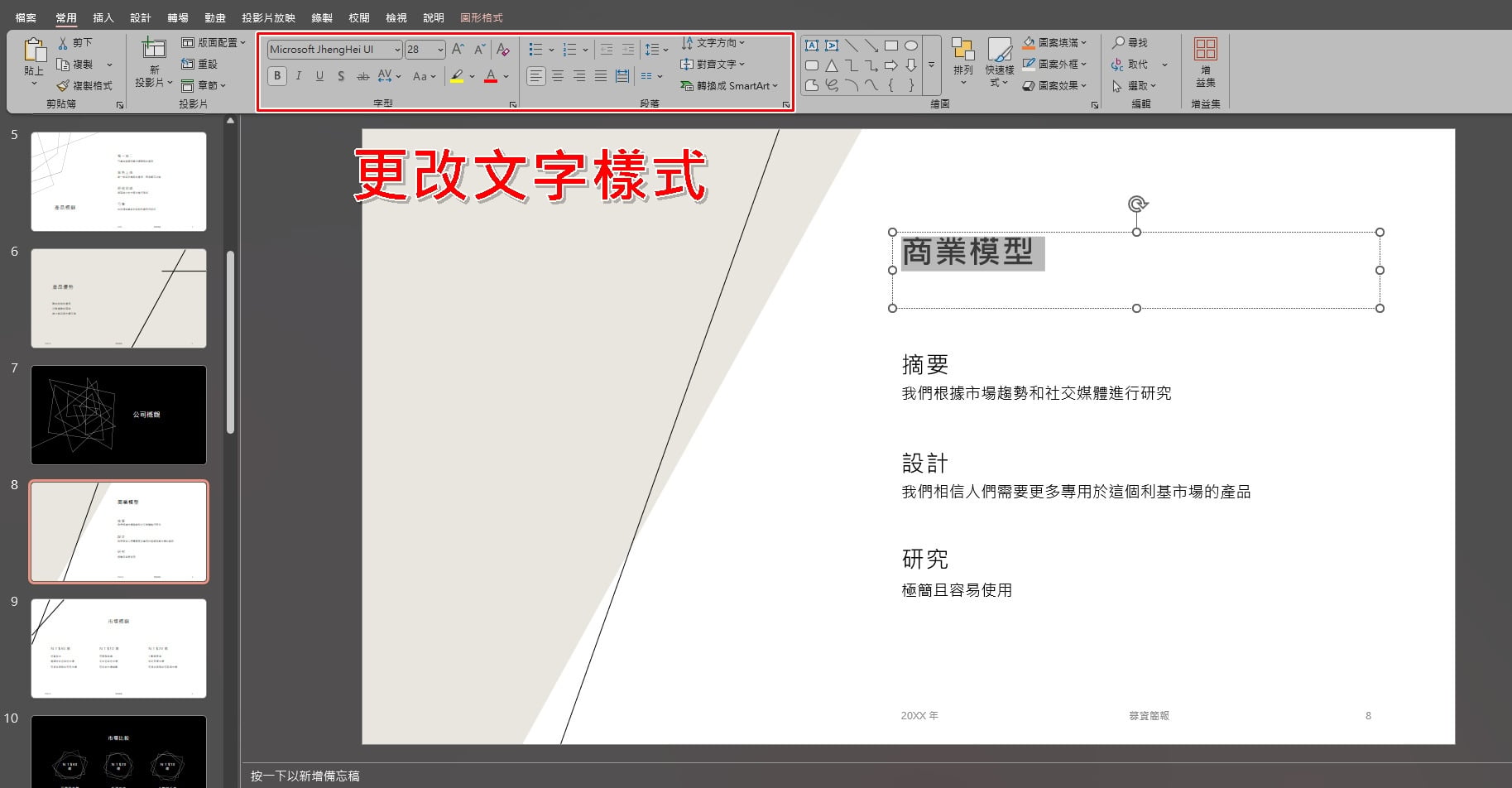Click the clear all formatting icon

point(502,50)
